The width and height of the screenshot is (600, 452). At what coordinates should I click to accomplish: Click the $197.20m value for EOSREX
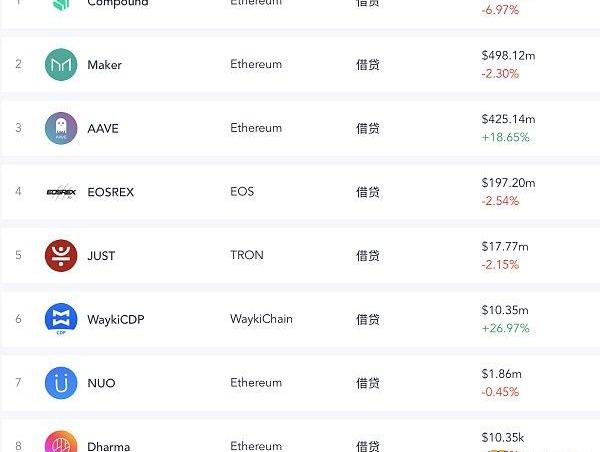tap(508, 183)
